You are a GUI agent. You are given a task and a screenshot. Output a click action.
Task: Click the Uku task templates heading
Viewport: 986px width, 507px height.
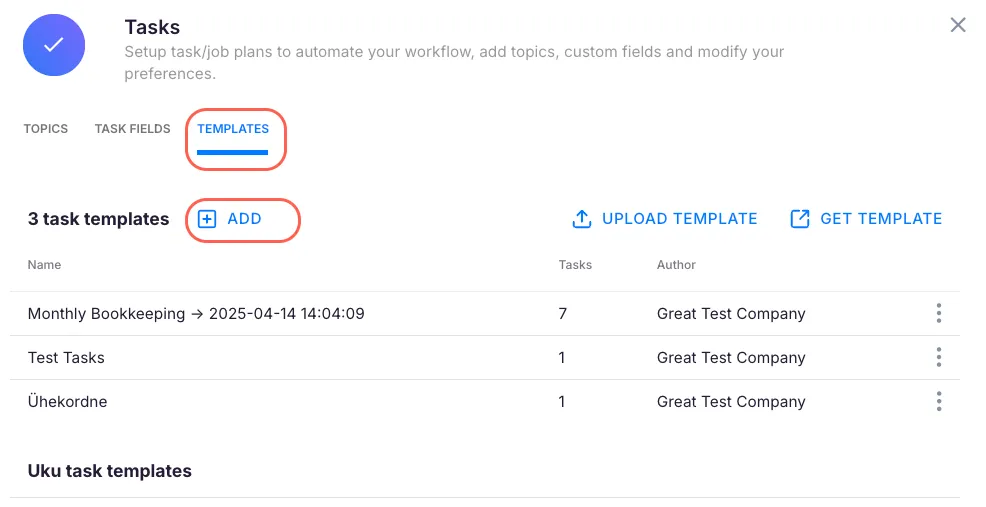coord(110,471)
